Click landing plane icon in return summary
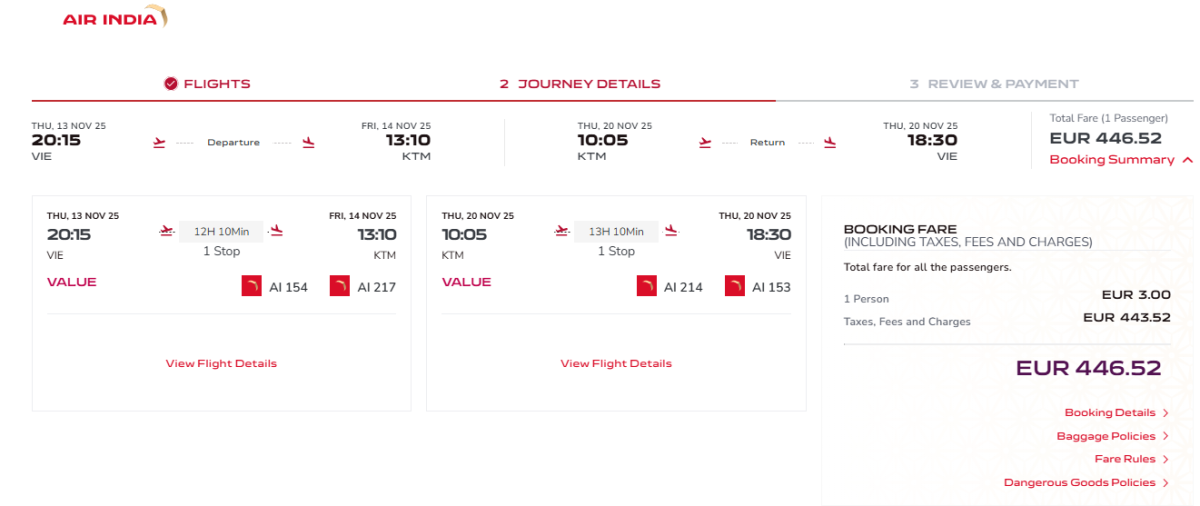The image size is (1200, 506). click(830, 143)
